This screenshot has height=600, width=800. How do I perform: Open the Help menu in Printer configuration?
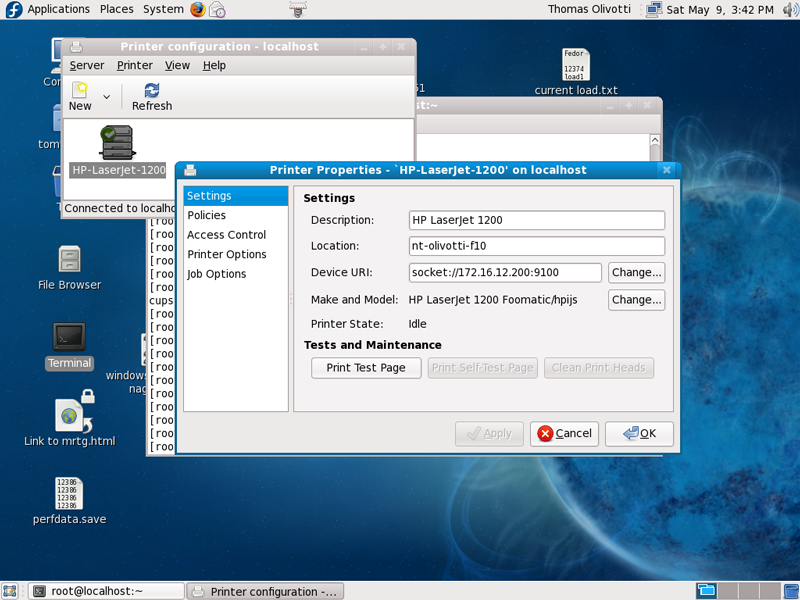(x=214, y=65)
